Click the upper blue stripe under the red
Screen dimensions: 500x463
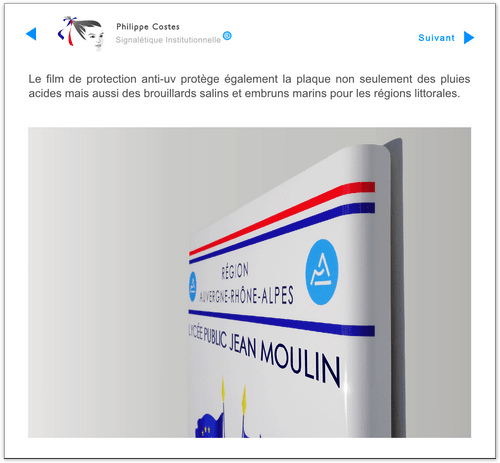(282, 233)
